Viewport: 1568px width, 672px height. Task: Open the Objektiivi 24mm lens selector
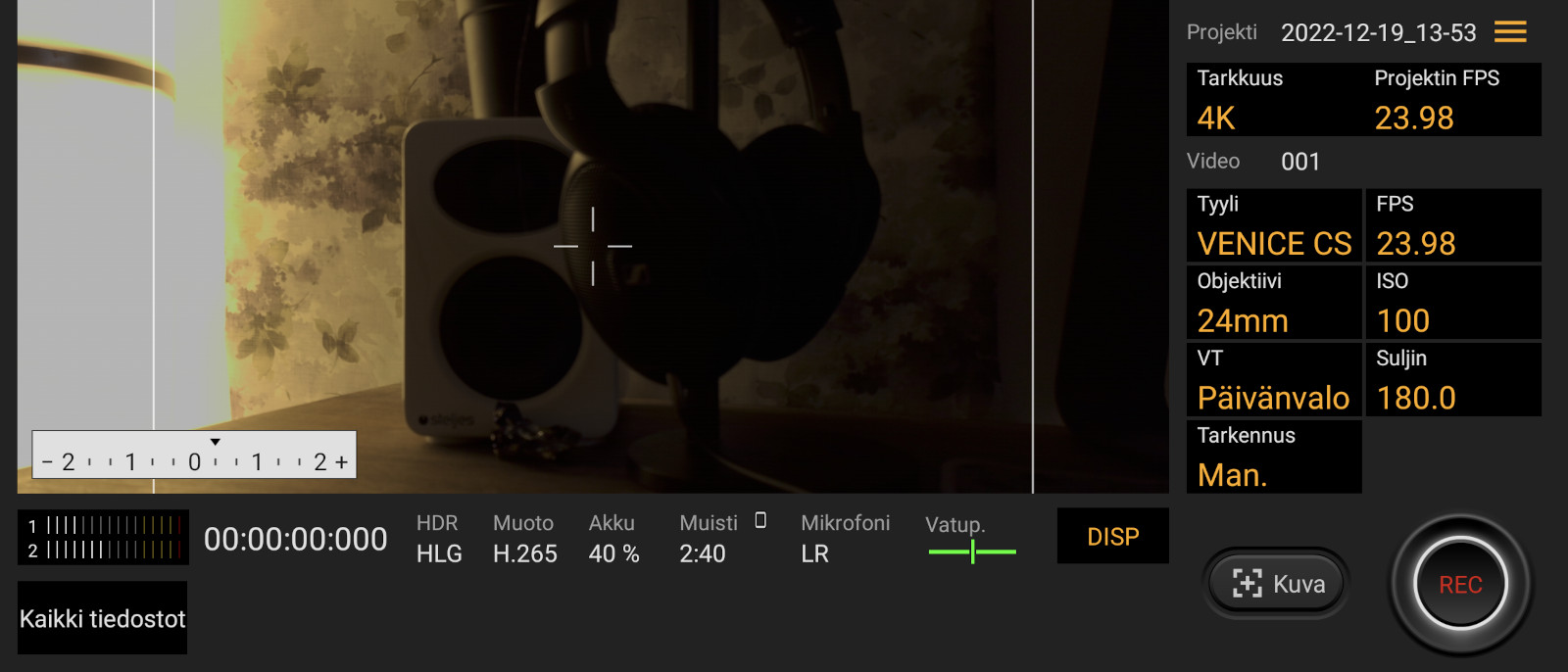(x=1274, y=303)
